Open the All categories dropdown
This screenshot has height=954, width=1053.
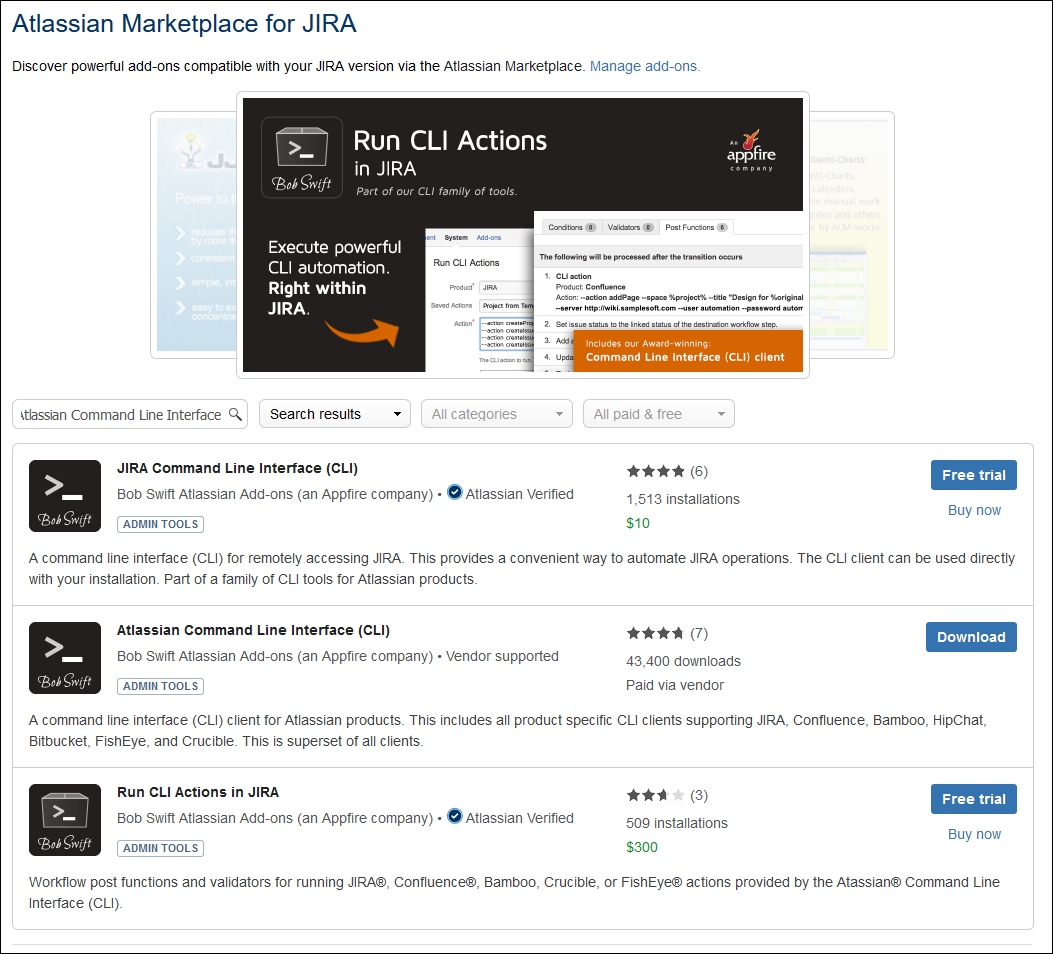[x=497, y=414]
